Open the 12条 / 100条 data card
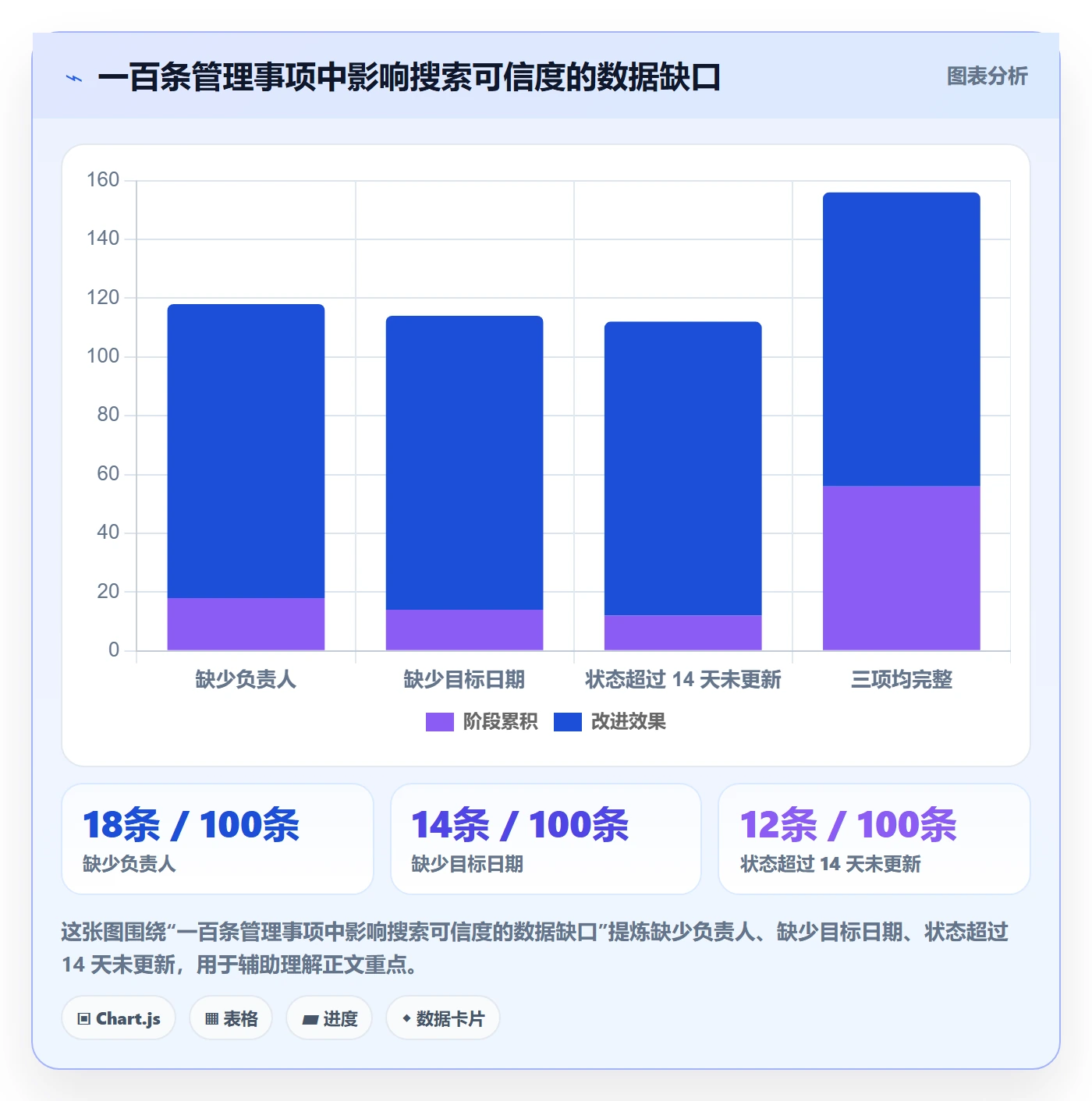The image size is (1092, 1101). [874, 839]
